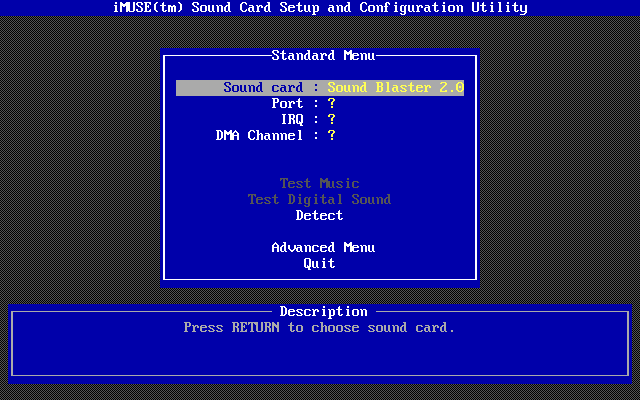640x400 pixels.
Task: Click the Standard Menu panel title
Action: 319,56
